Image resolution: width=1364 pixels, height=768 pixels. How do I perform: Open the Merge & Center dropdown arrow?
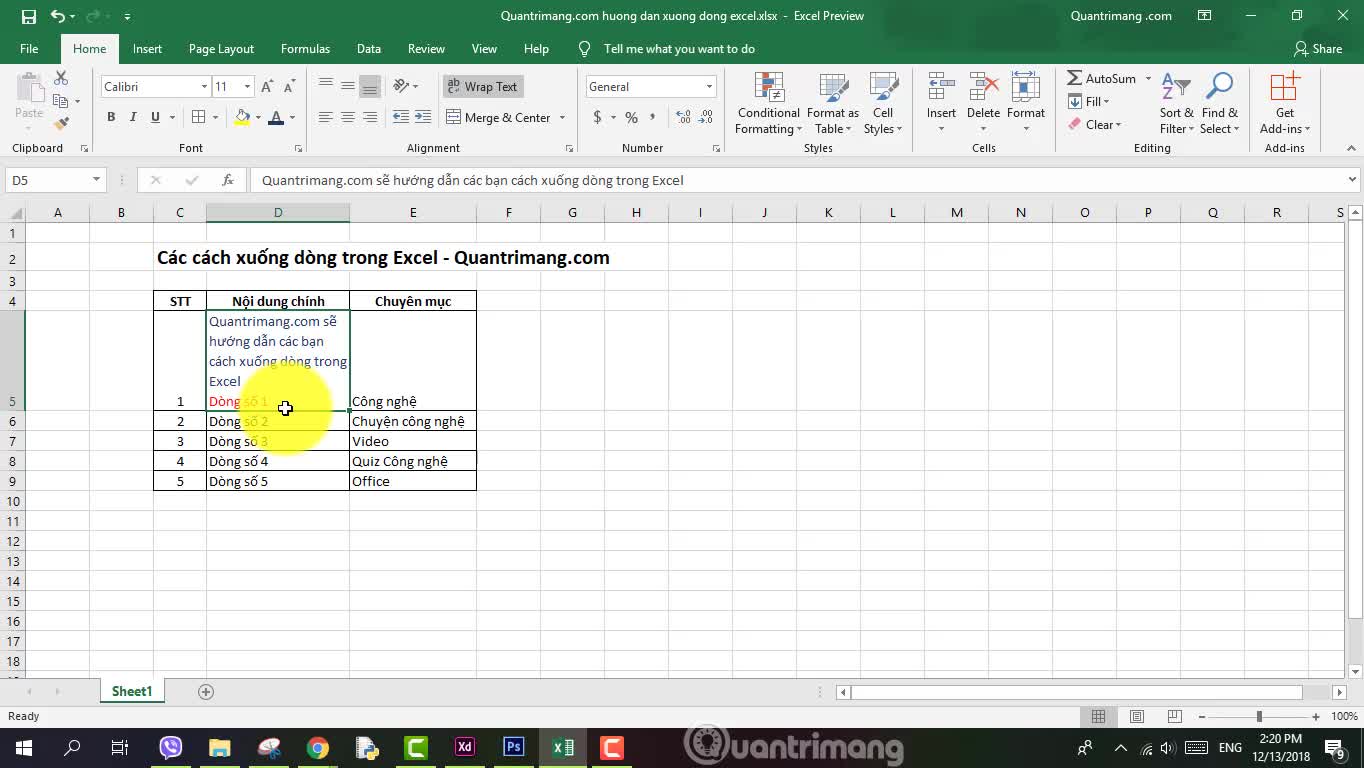pyautogui.click(x=562, y=118)
